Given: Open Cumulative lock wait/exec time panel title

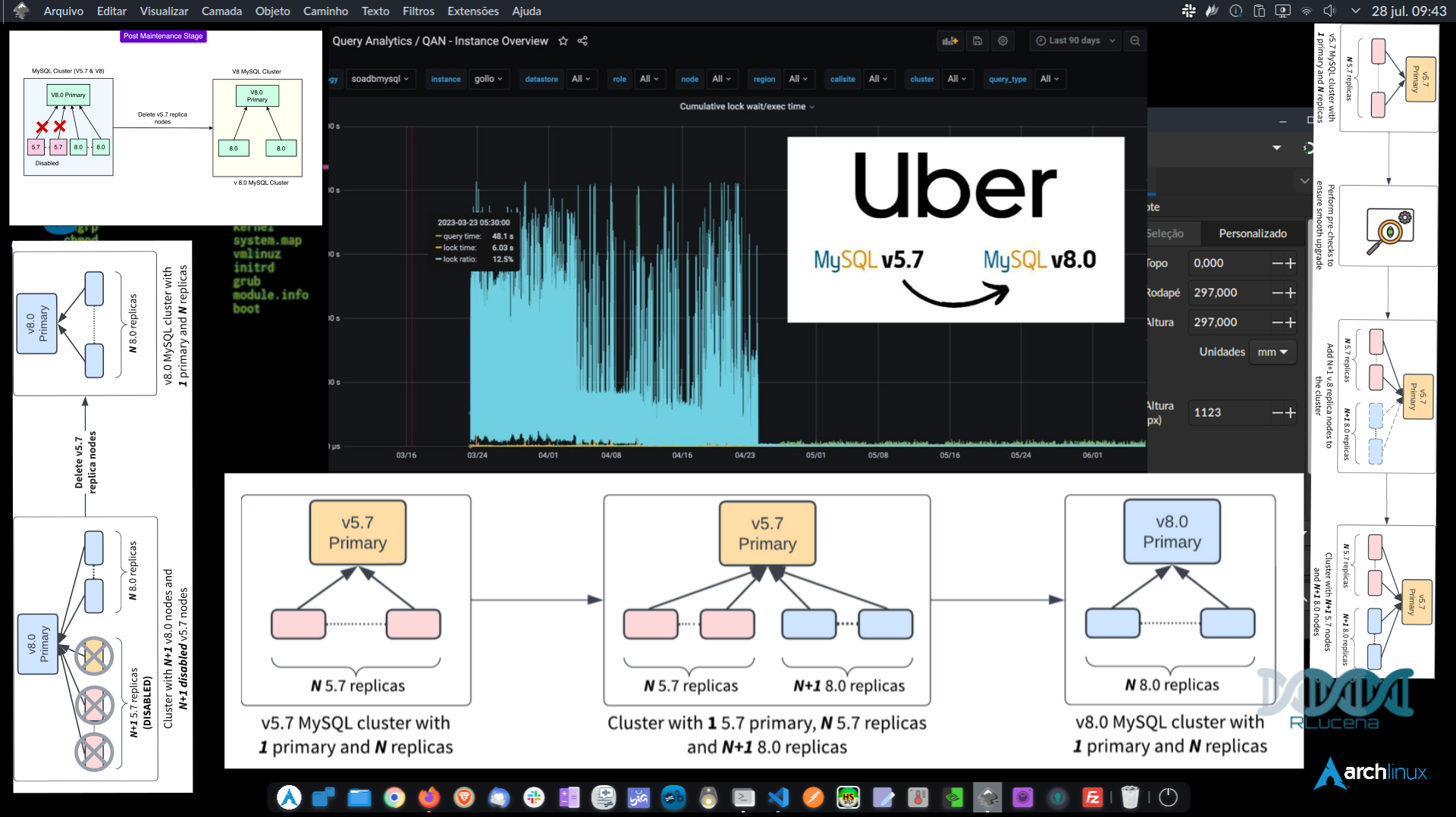Looking at the screenshot, I should click(746, 107).
